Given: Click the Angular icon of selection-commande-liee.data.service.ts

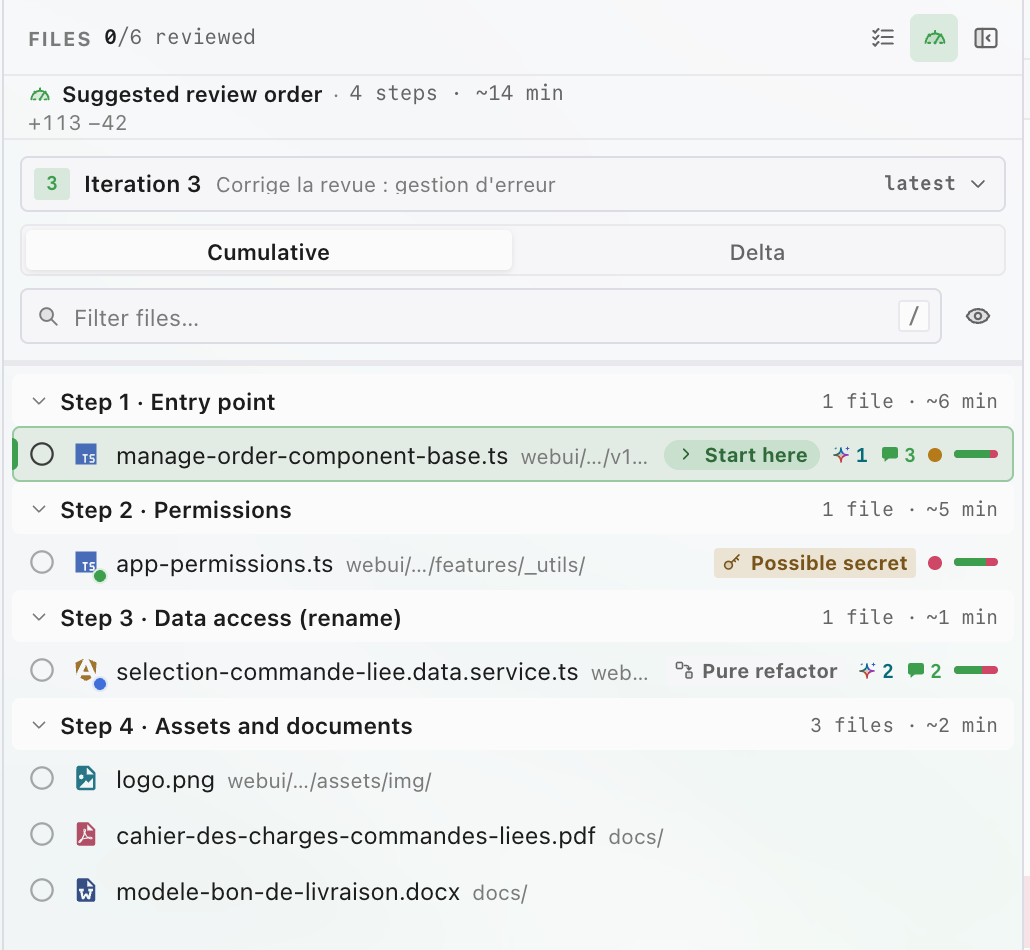Looking at the screenshot, I should tap(86, 670).
